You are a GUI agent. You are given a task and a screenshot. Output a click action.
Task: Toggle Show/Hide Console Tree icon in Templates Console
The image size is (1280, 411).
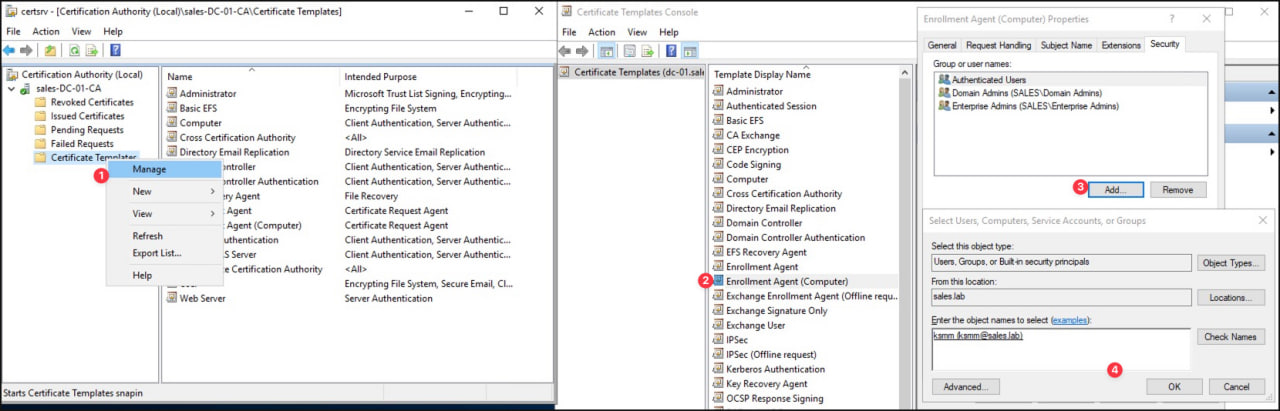(607, 50)
